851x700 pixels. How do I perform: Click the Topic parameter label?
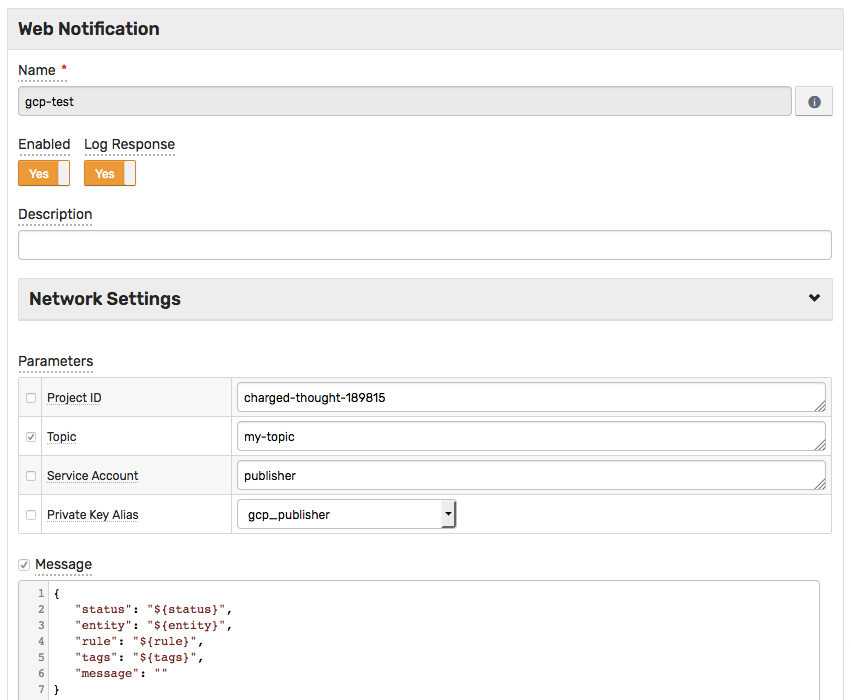point(61,437)
